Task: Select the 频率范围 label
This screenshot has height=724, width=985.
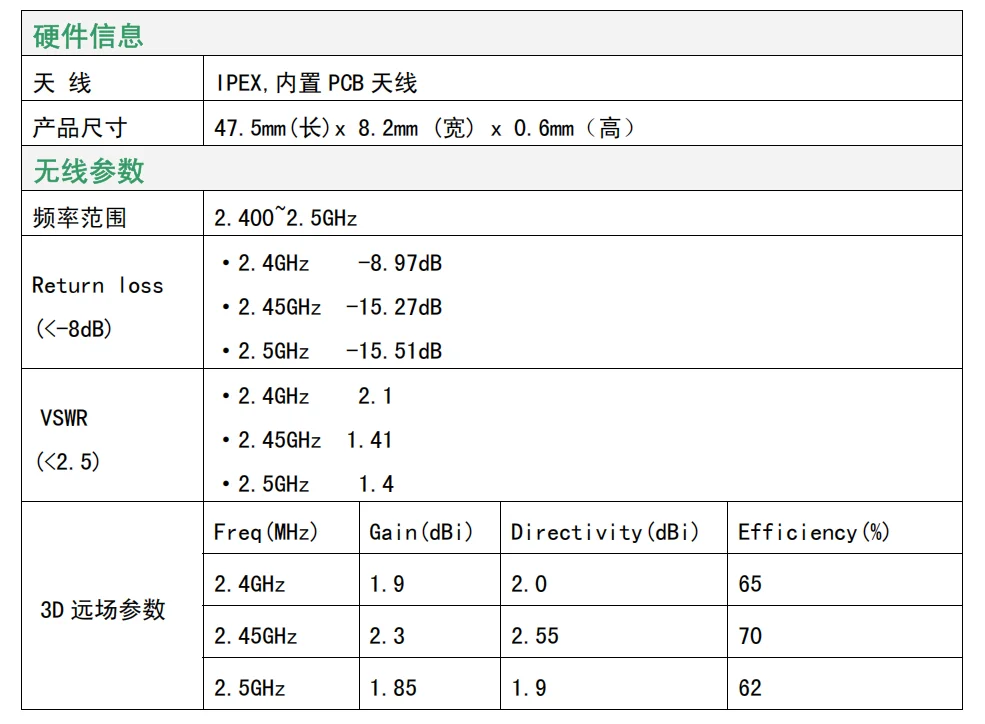Action: click(80, 218)
